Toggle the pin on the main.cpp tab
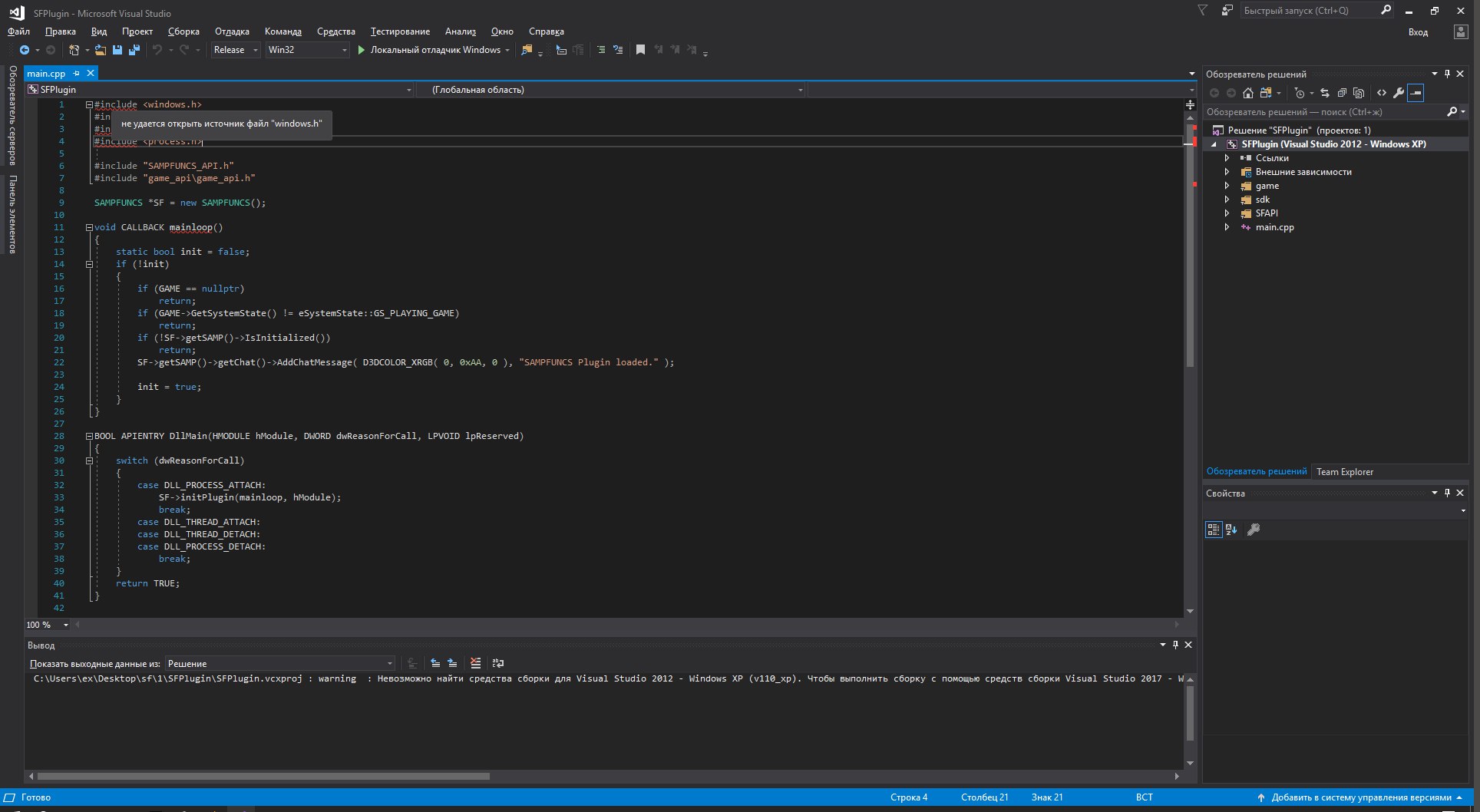The image size is (1480, 812). pos(76,74)
